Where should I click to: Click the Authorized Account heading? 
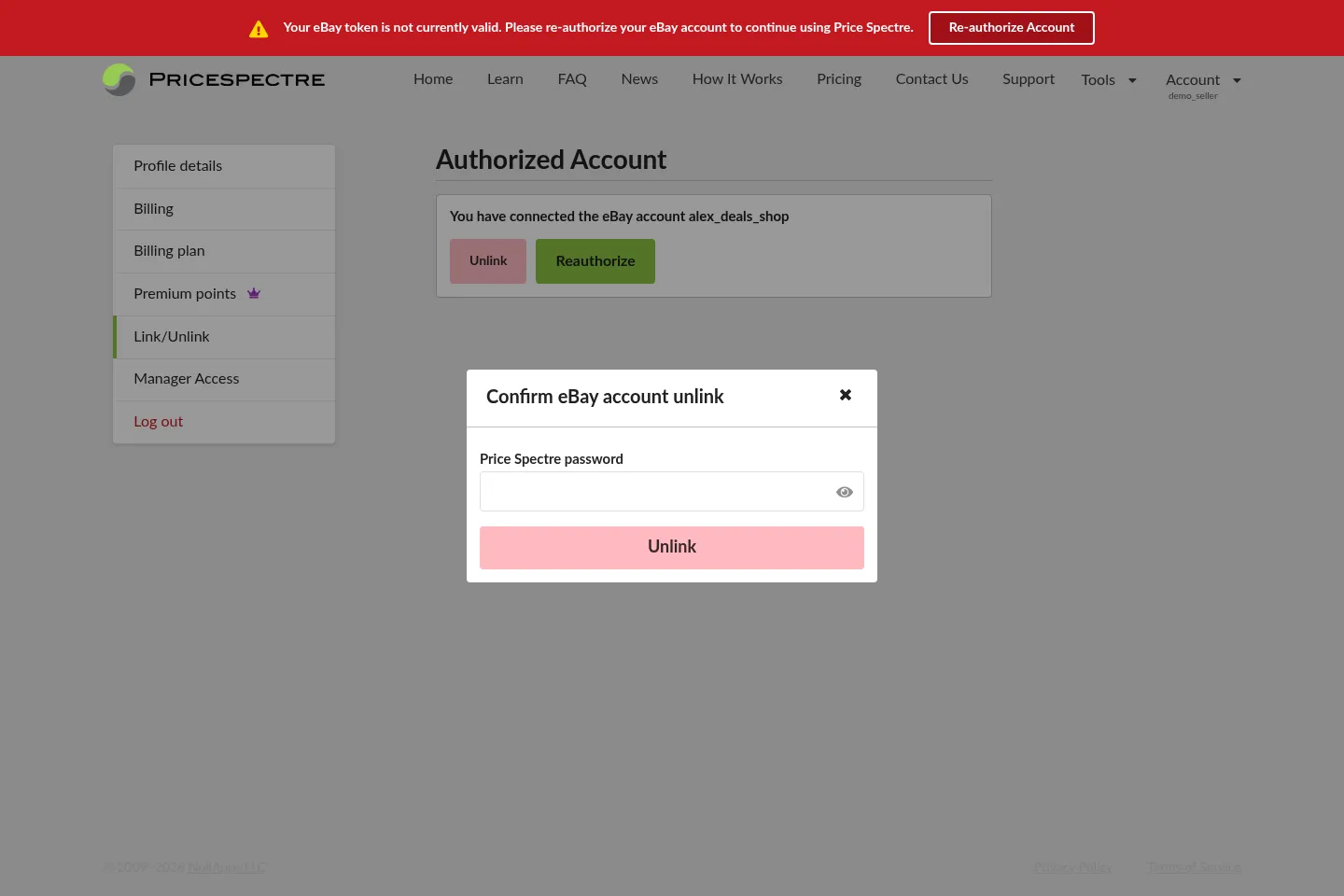[551, 160]
